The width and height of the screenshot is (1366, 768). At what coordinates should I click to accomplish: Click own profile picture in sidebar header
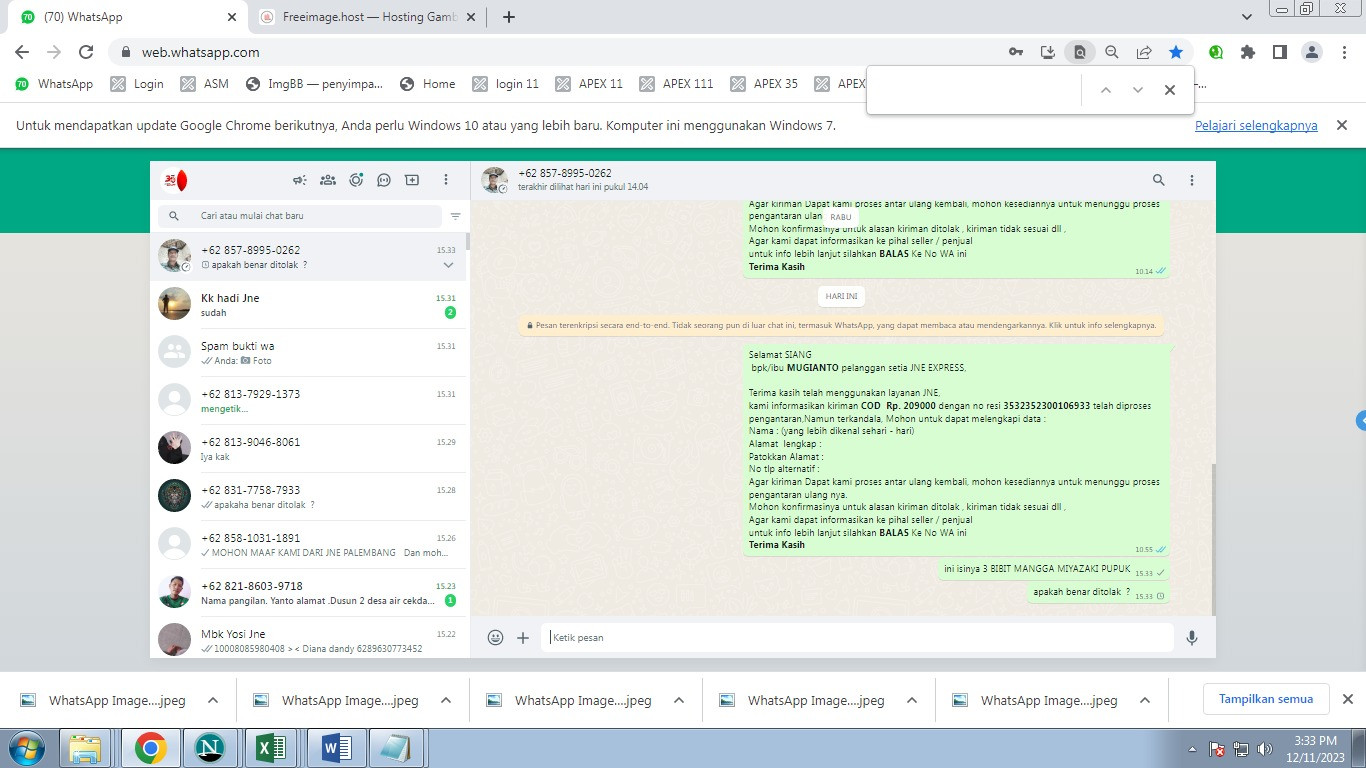(x=175, y=180)
